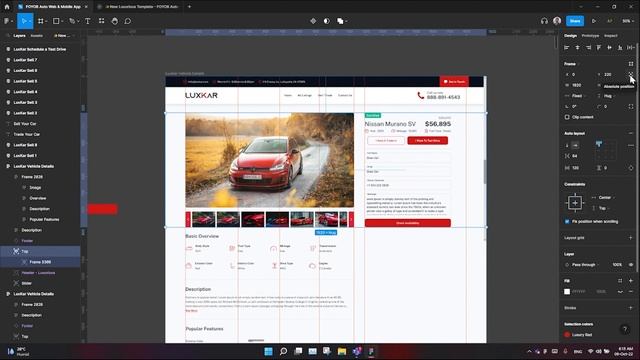Toggle layer visibility eye icon

point(631,265)
